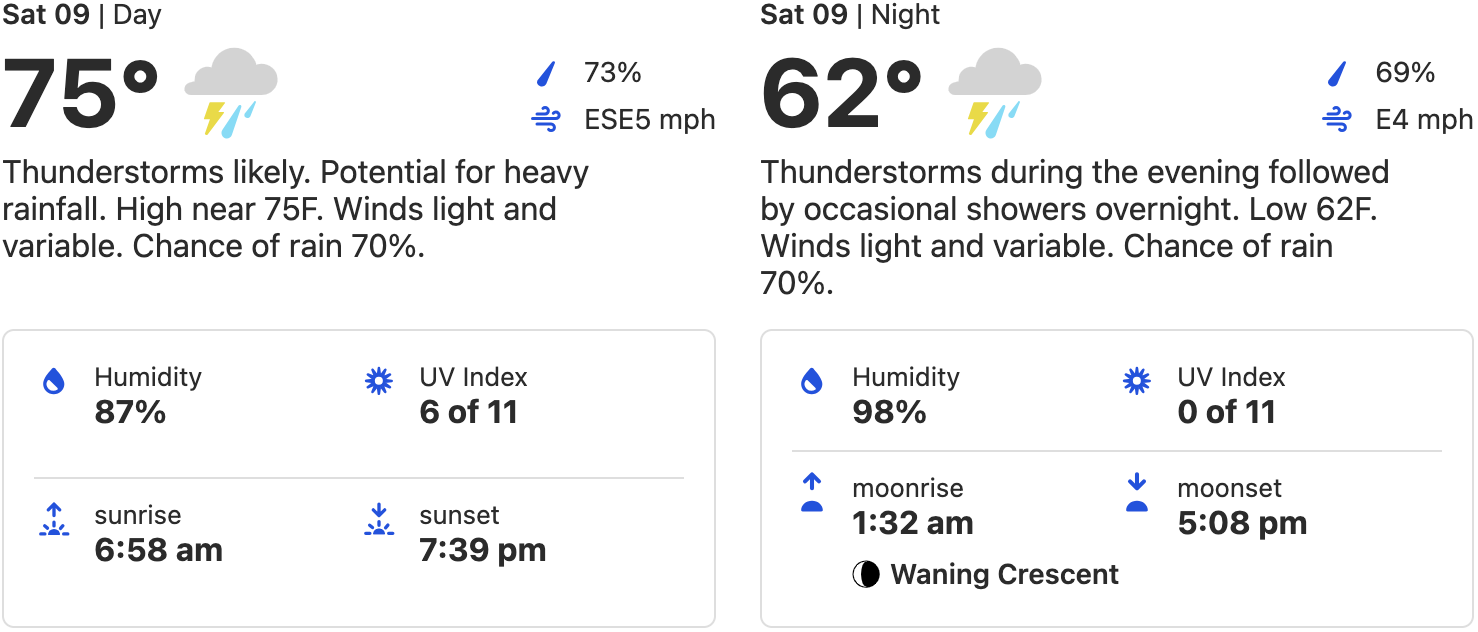Click the moonrise icon
The image size is (1478, 632).
pos(812,493)
